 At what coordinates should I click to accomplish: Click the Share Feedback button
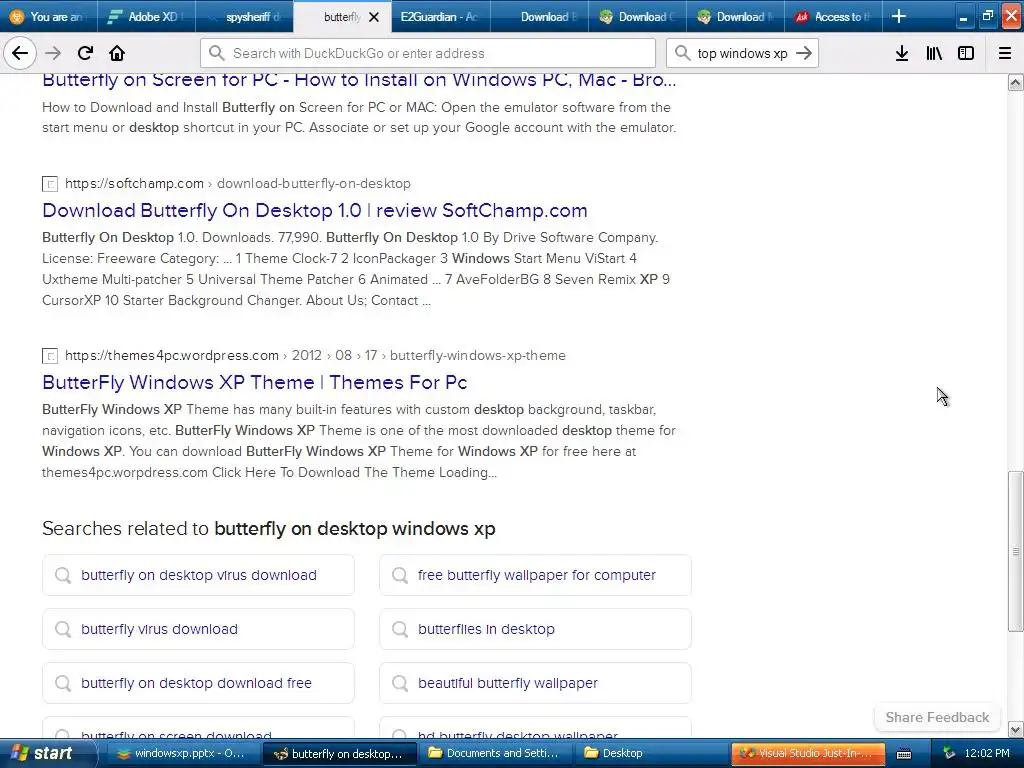click(x=937, y=717)
